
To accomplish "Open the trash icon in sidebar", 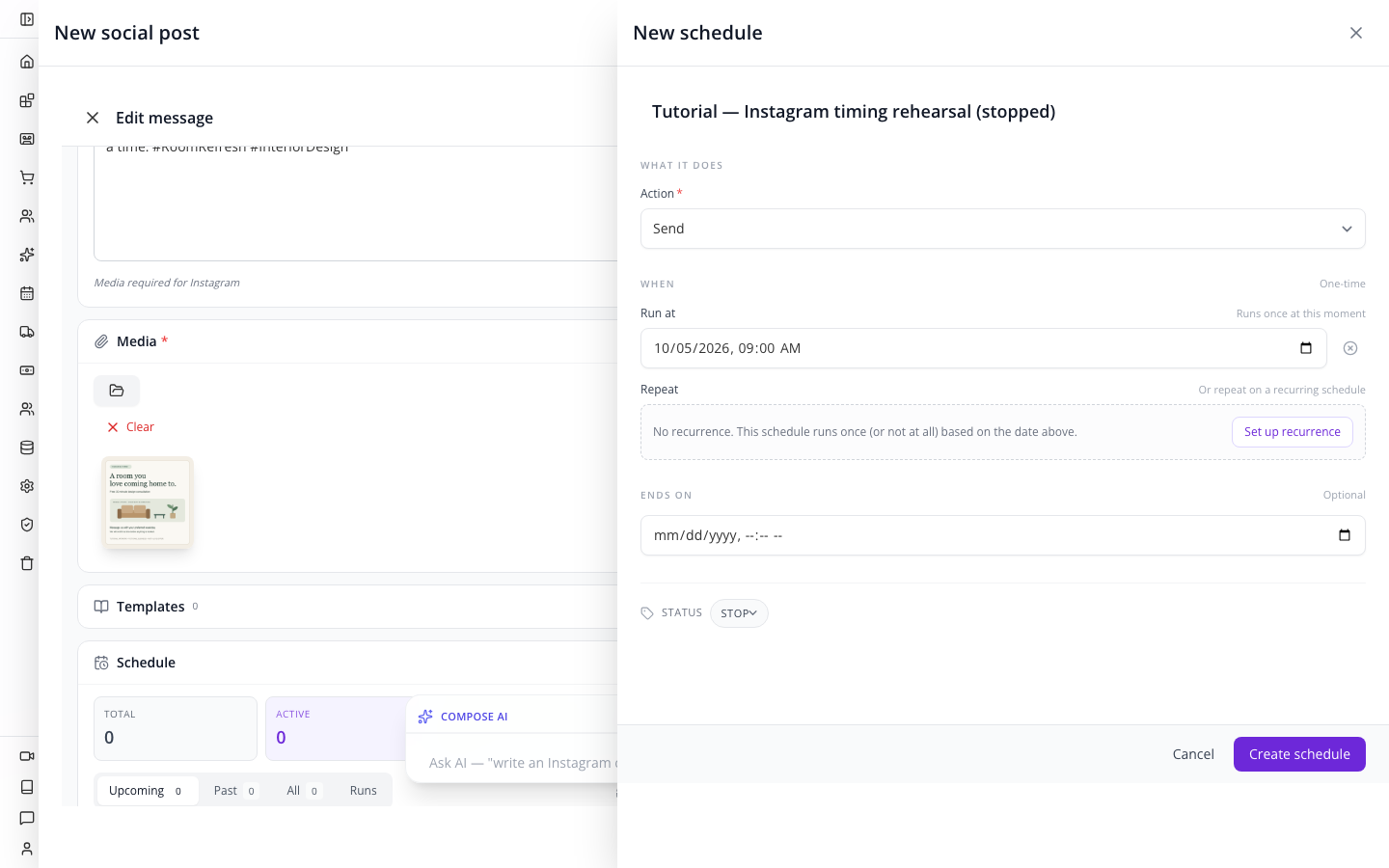I will point(27,563).
